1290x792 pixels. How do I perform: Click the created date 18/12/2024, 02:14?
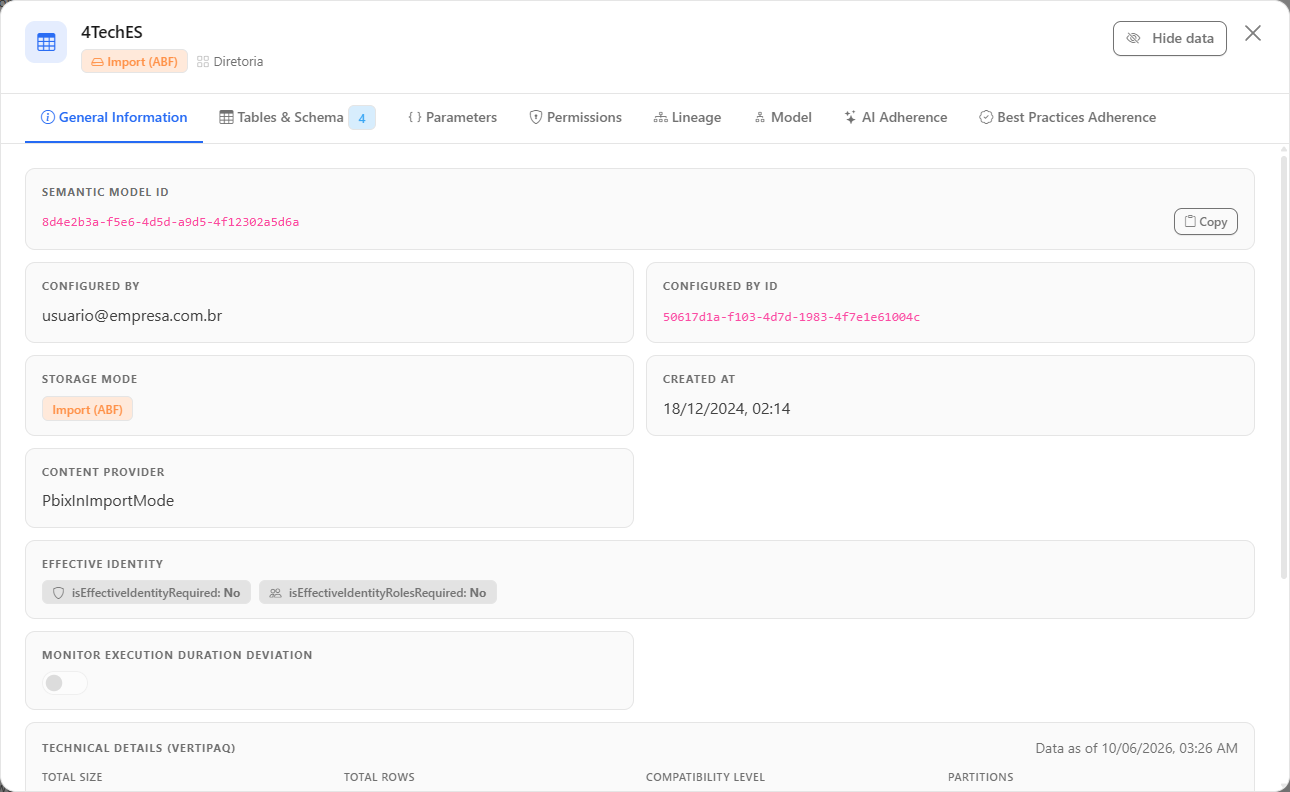point(727,408)
